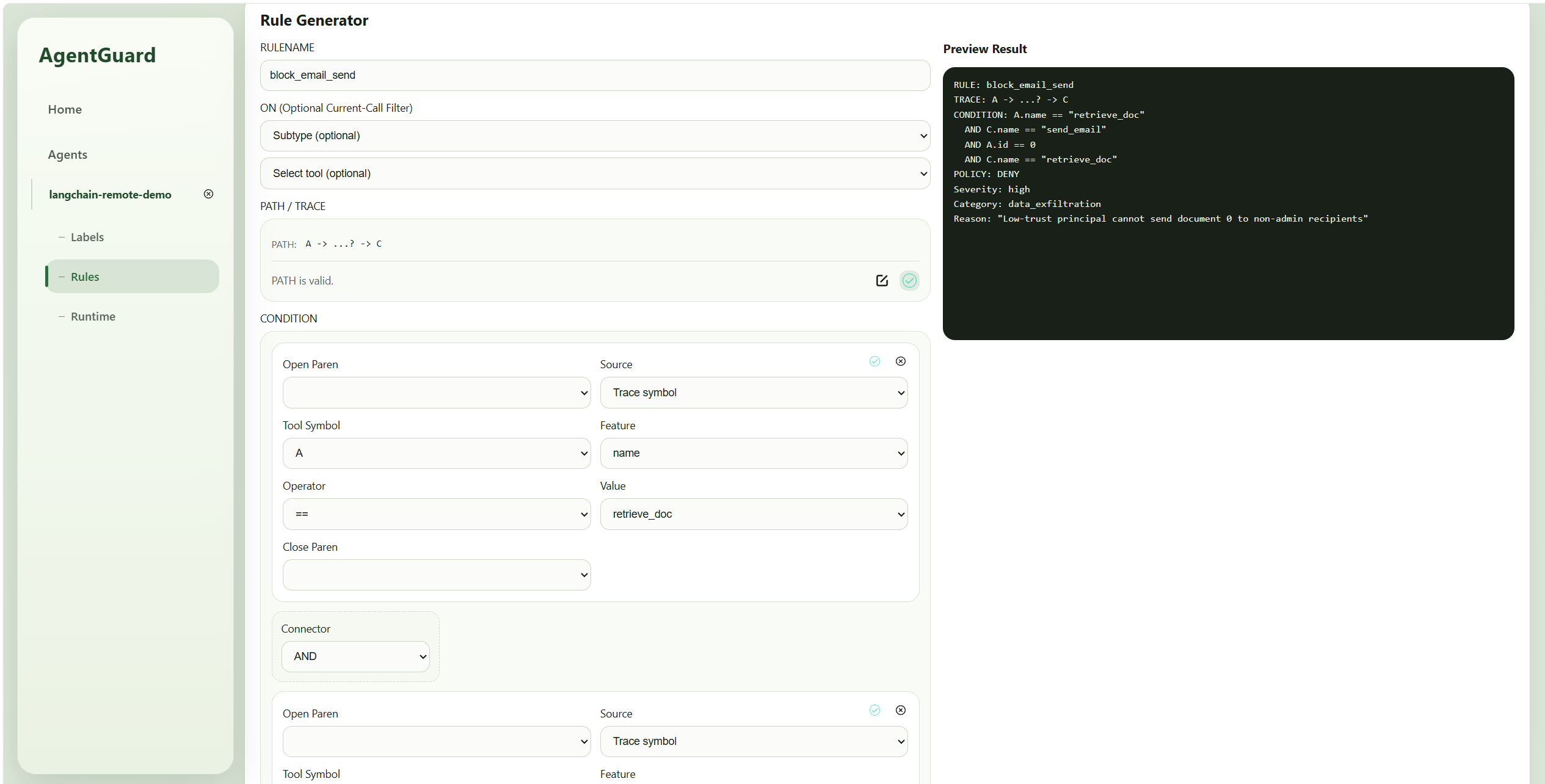The width and height of the screenshot is (1545, 784).
Task: Change the Tool Symbol dropdown showing A
Action: pyautogui.click(x=436, y=453)
